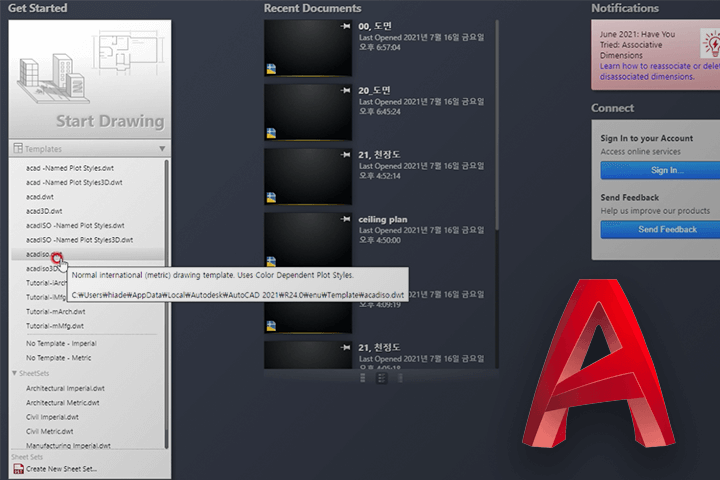The width and height of the screenshot is (720, 480).
Task: Open the 00, 도면 document thumbnail
Action: (308, 48)
